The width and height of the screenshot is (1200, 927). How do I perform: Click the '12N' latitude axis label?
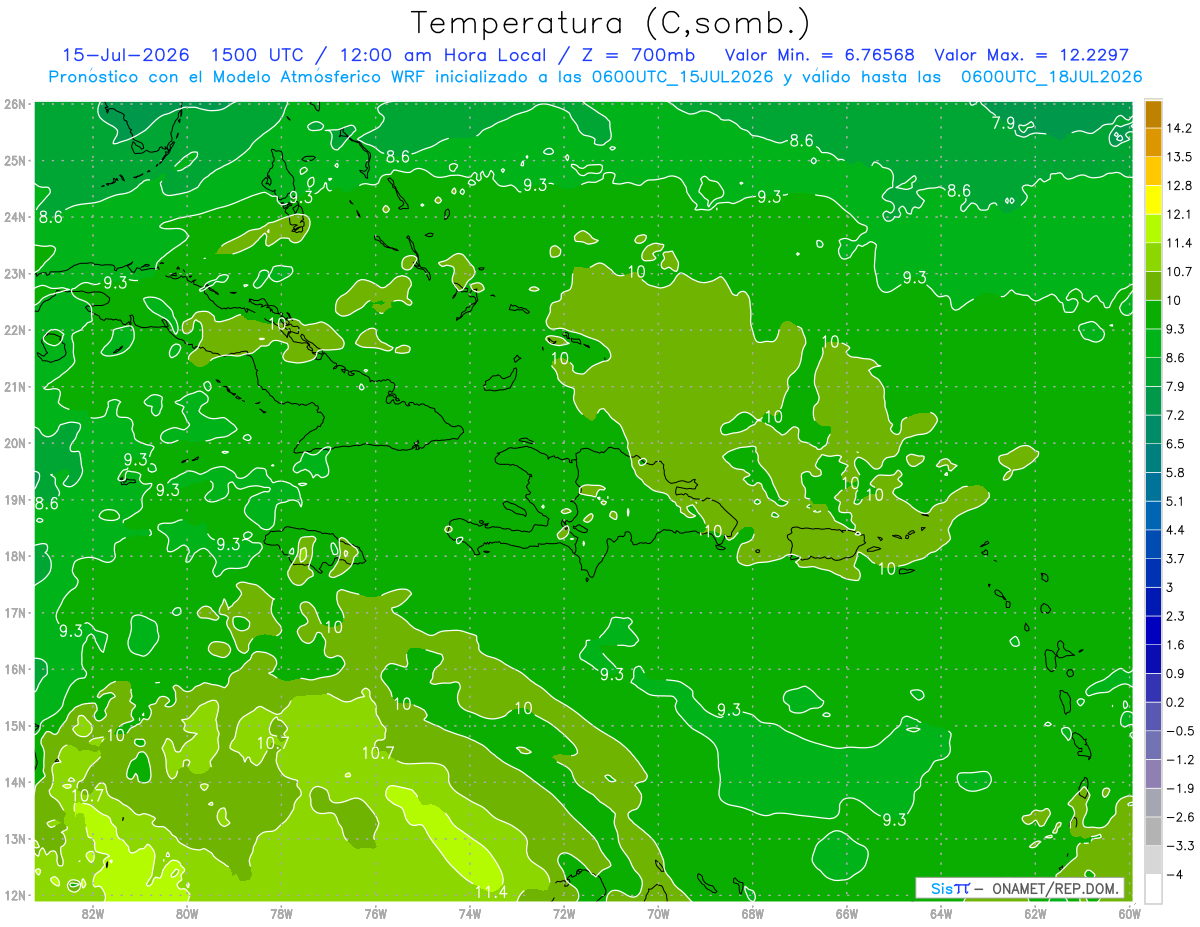pos(14,895)
